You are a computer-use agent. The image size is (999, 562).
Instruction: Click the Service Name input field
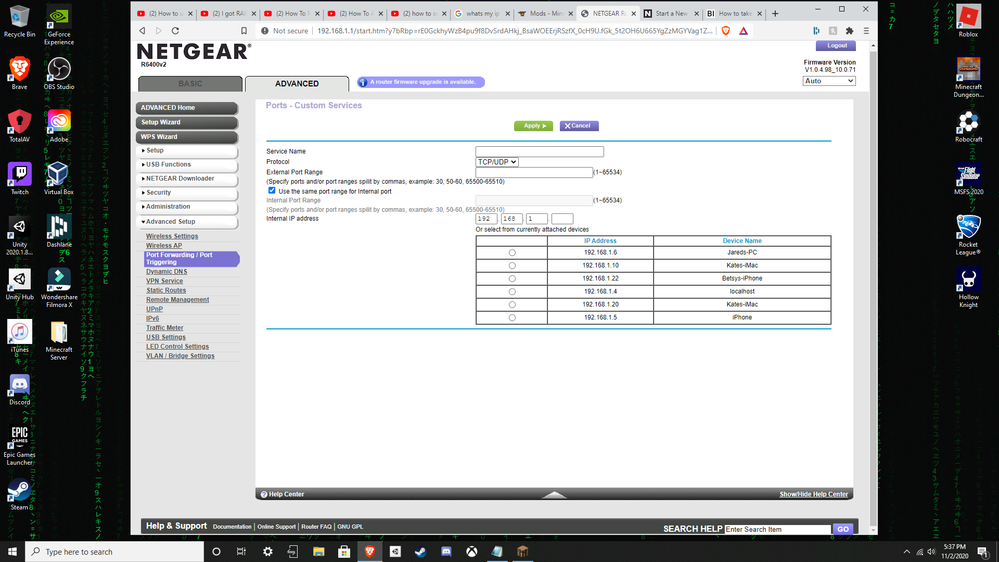tap(539, 152)
